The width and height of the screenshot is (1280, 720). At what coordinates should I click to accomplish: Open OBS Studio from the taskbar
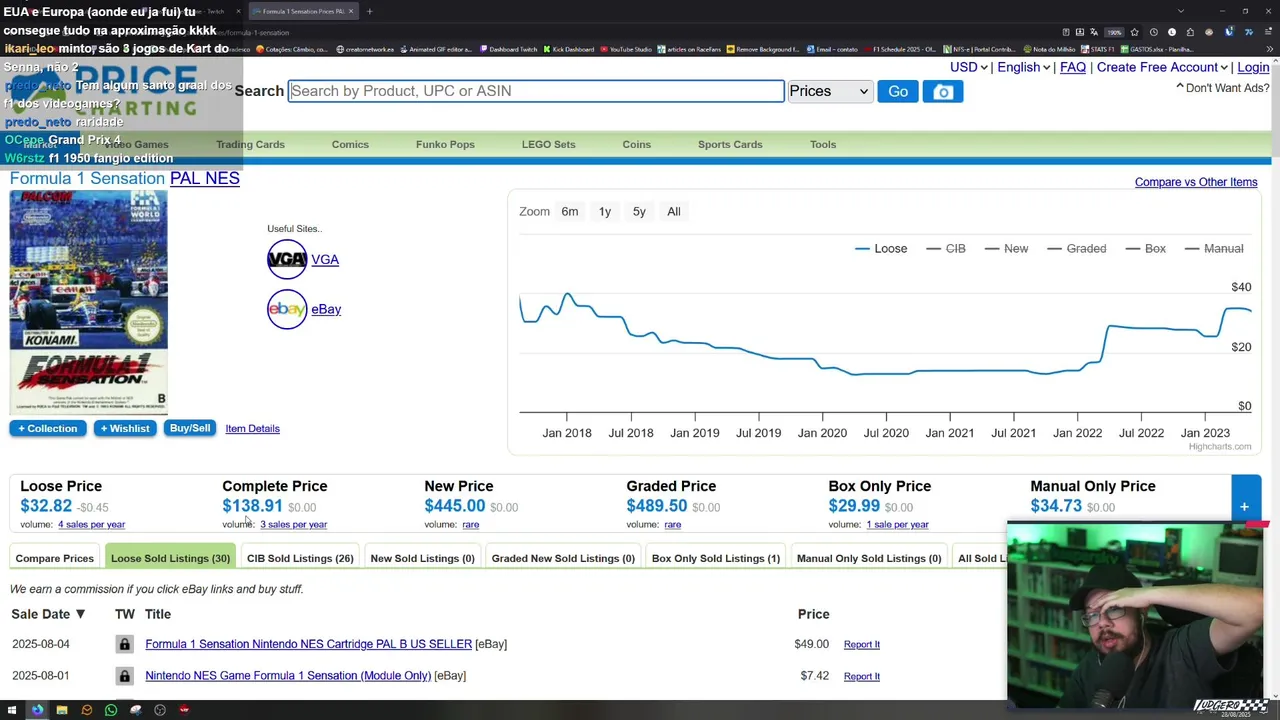click(160, 710)
